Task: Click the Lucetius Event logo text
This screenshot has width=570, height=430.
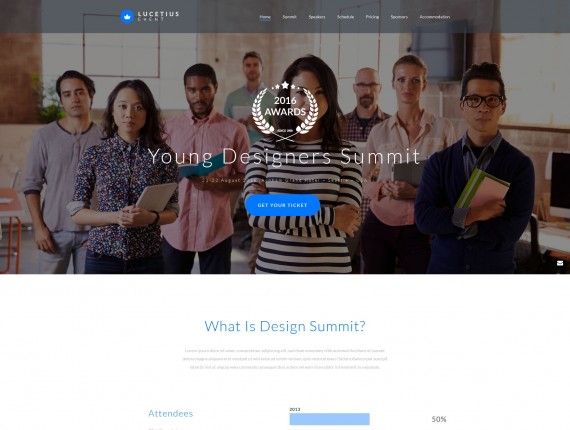Action: point(158,16)
